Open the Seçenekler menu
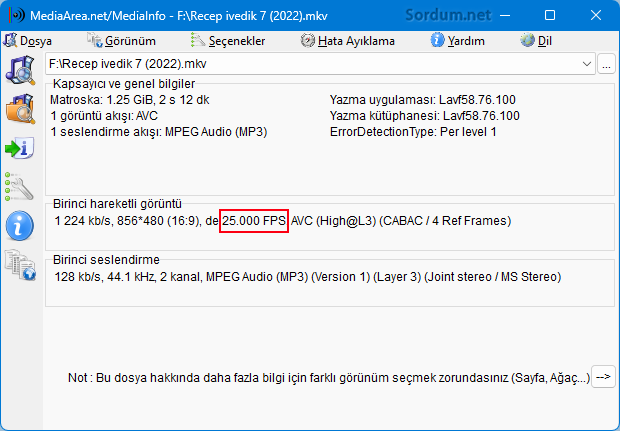This screenshot has height=431, width=620. pos(228,41)
